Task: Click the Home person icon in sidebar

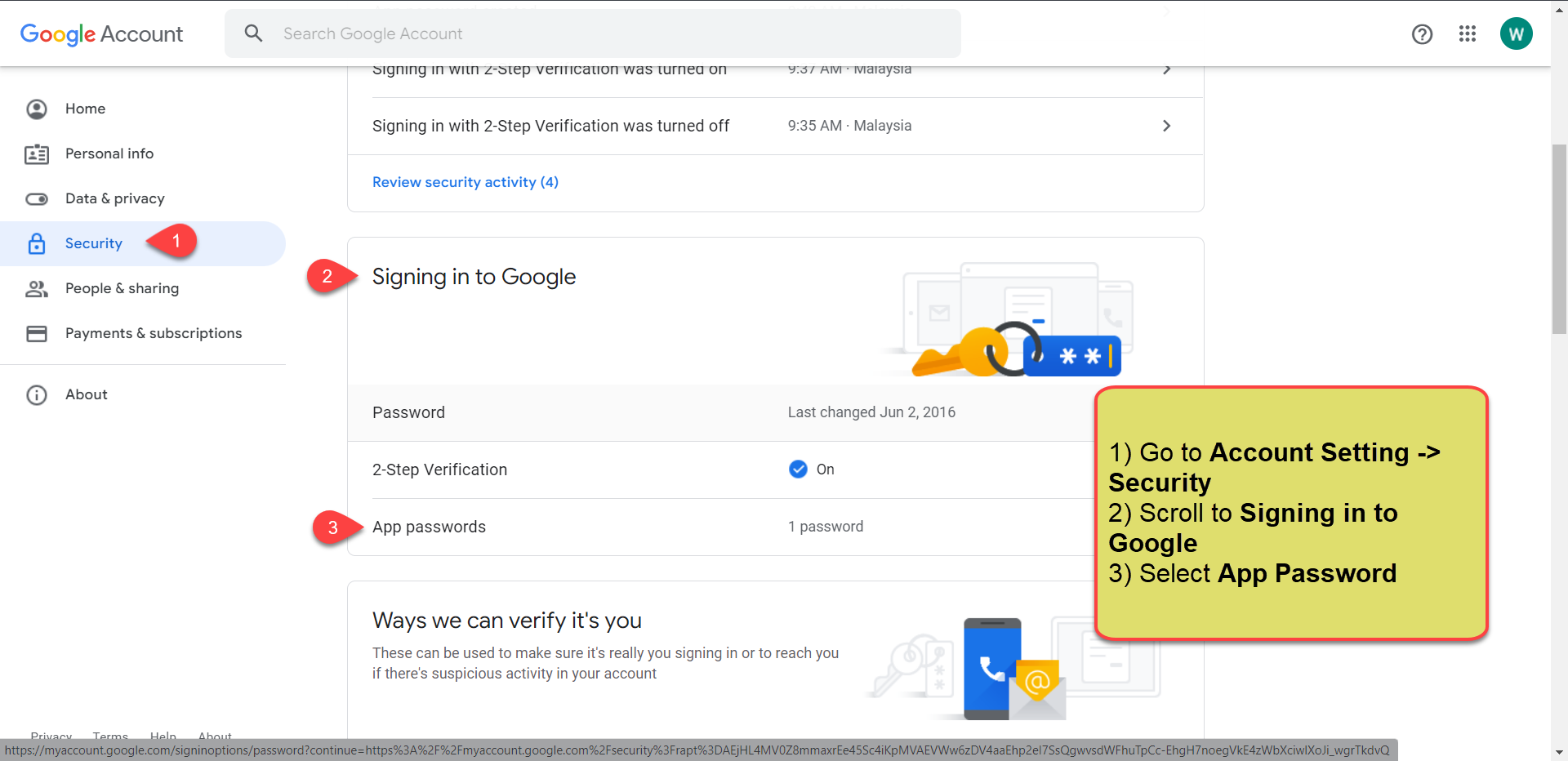Action: (x=37, y=109)
